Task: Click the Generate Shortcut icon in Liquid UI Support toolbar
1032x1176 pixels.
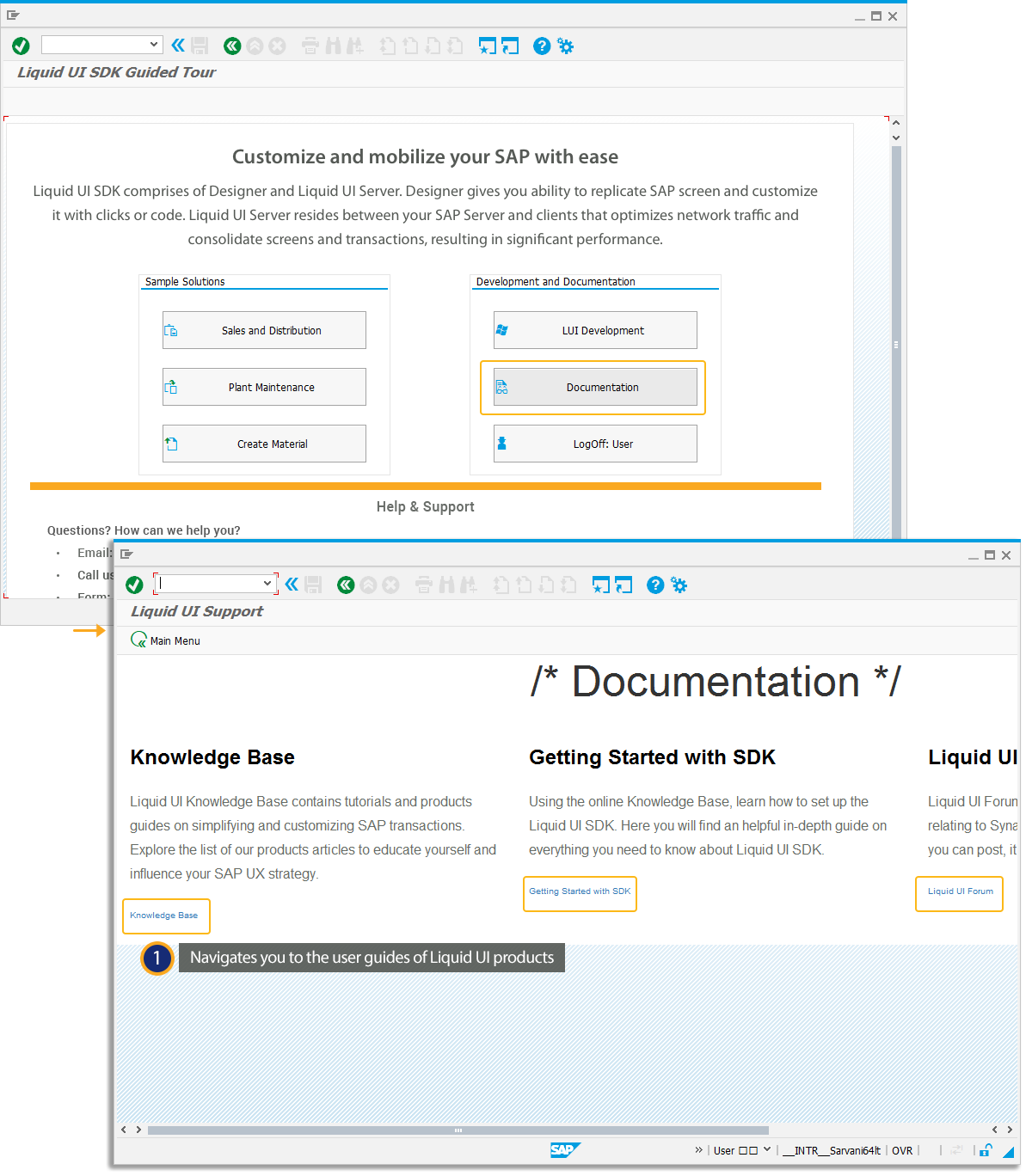Action: (623, 585)
